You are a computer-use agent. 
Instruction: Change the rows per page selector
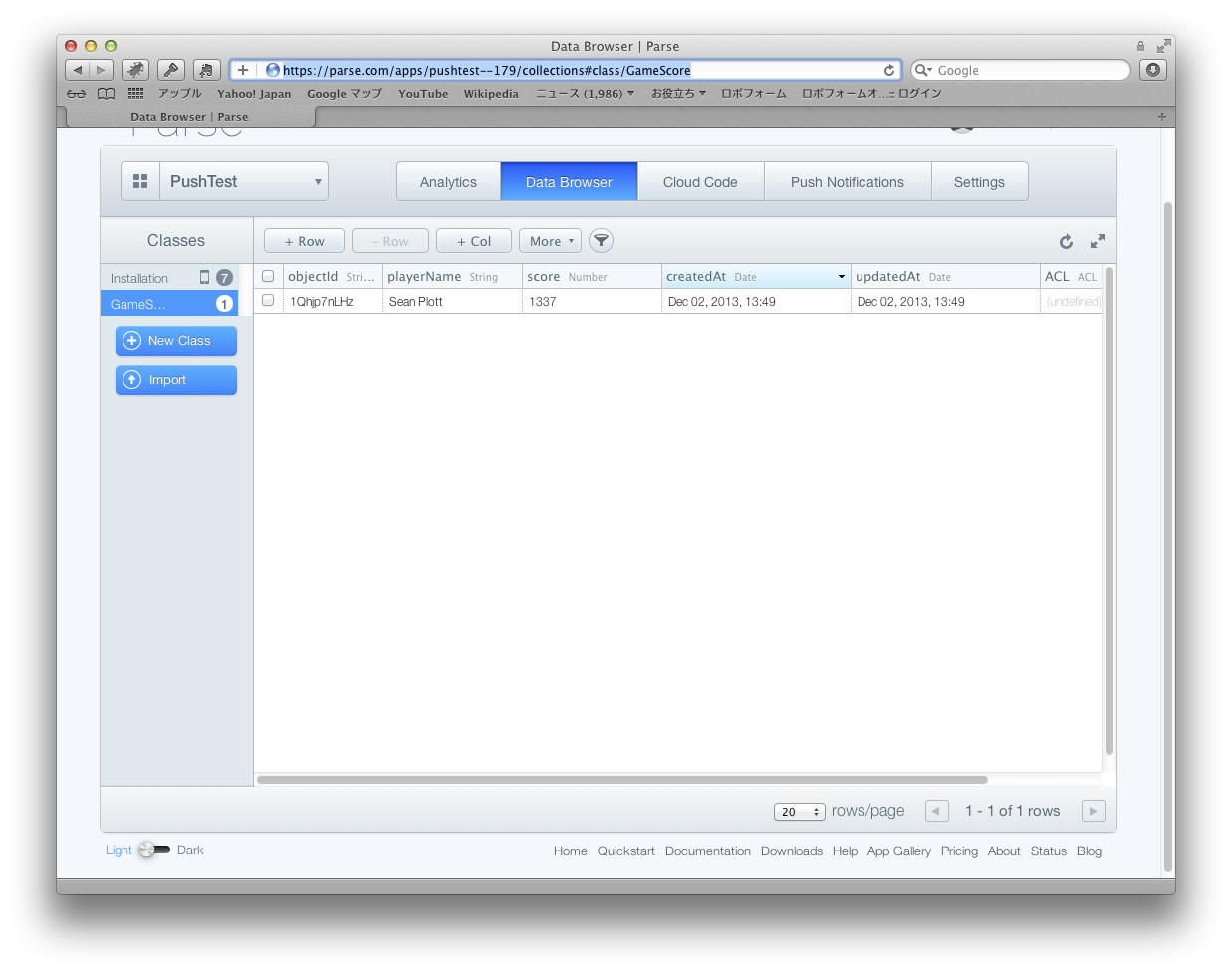coord(800,812)
